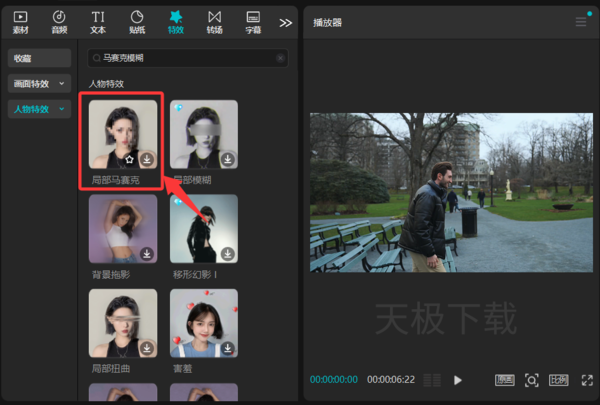The image size is (600, 405).
Task: Play the video in the player
Action: tap(458, 380)
